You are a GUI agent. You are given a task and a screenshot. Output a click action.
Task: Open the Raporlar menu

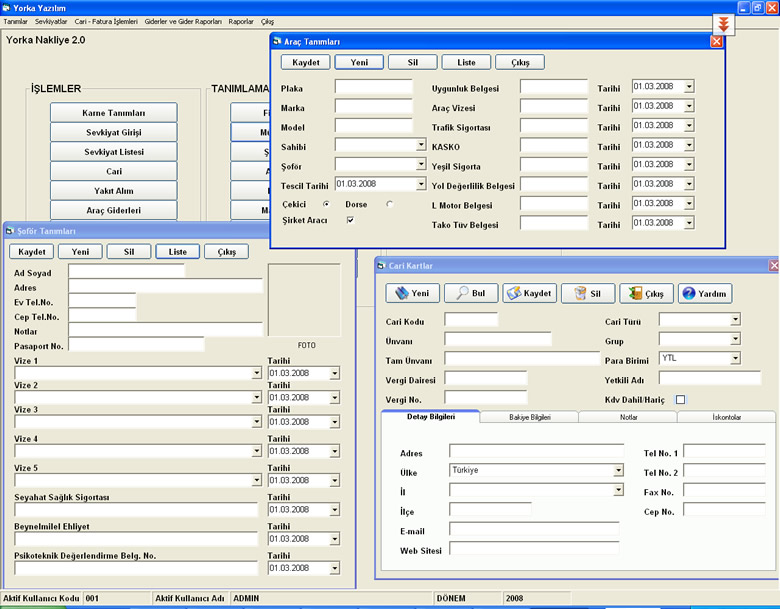pos(241,21)
